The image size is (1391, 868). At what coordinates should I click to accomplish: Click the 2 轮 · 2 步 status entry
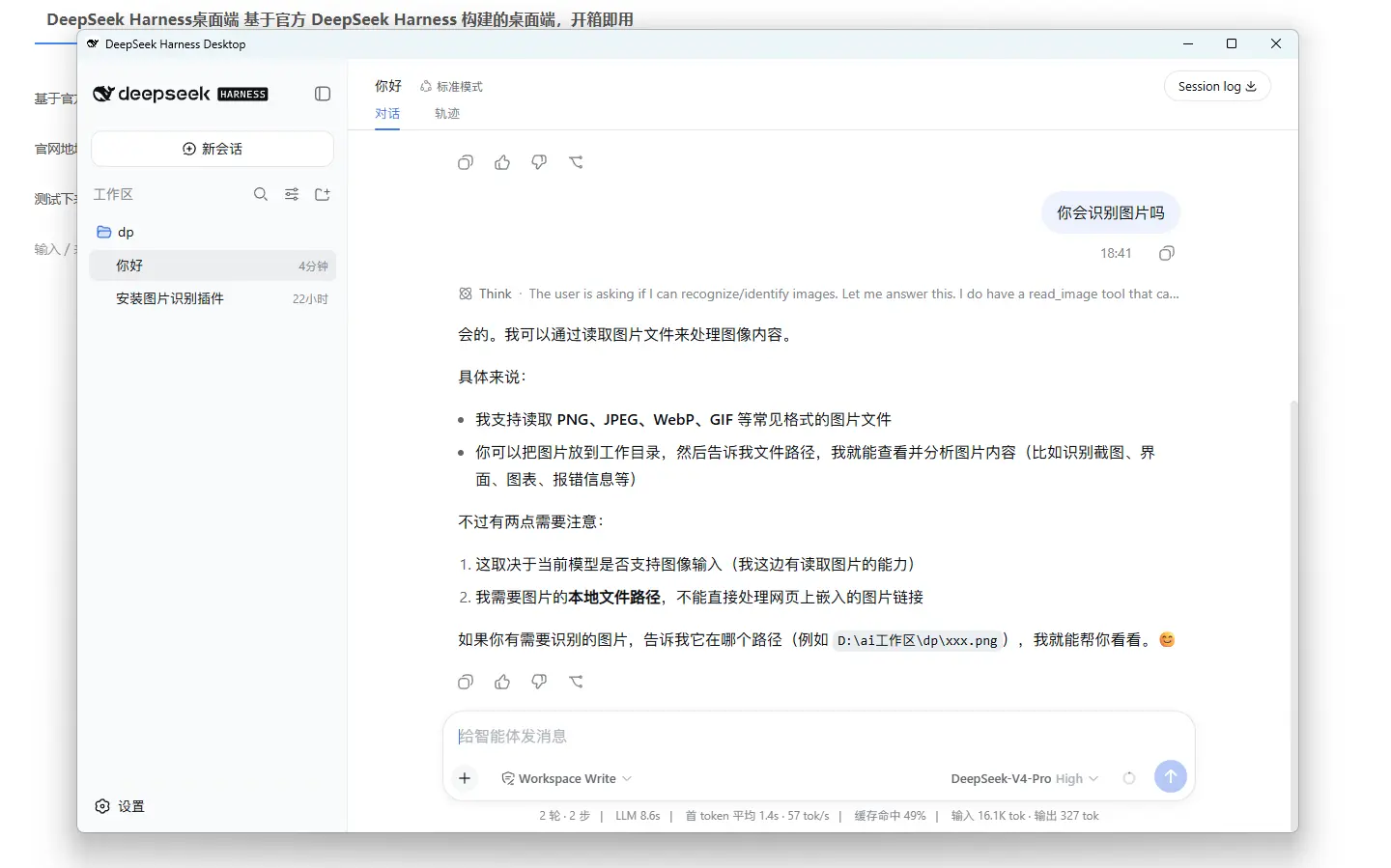tap(564, 816)
